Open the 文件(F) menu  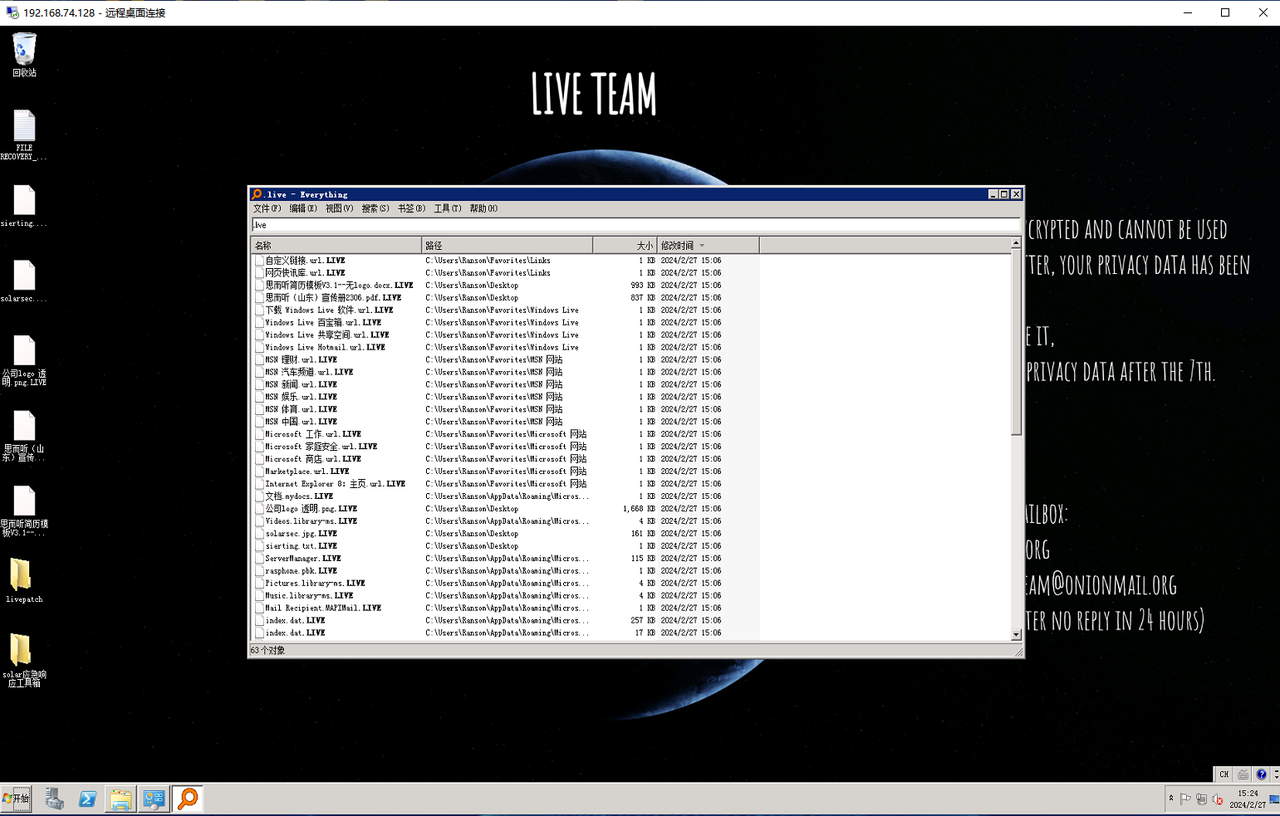[x=267, y=209]
